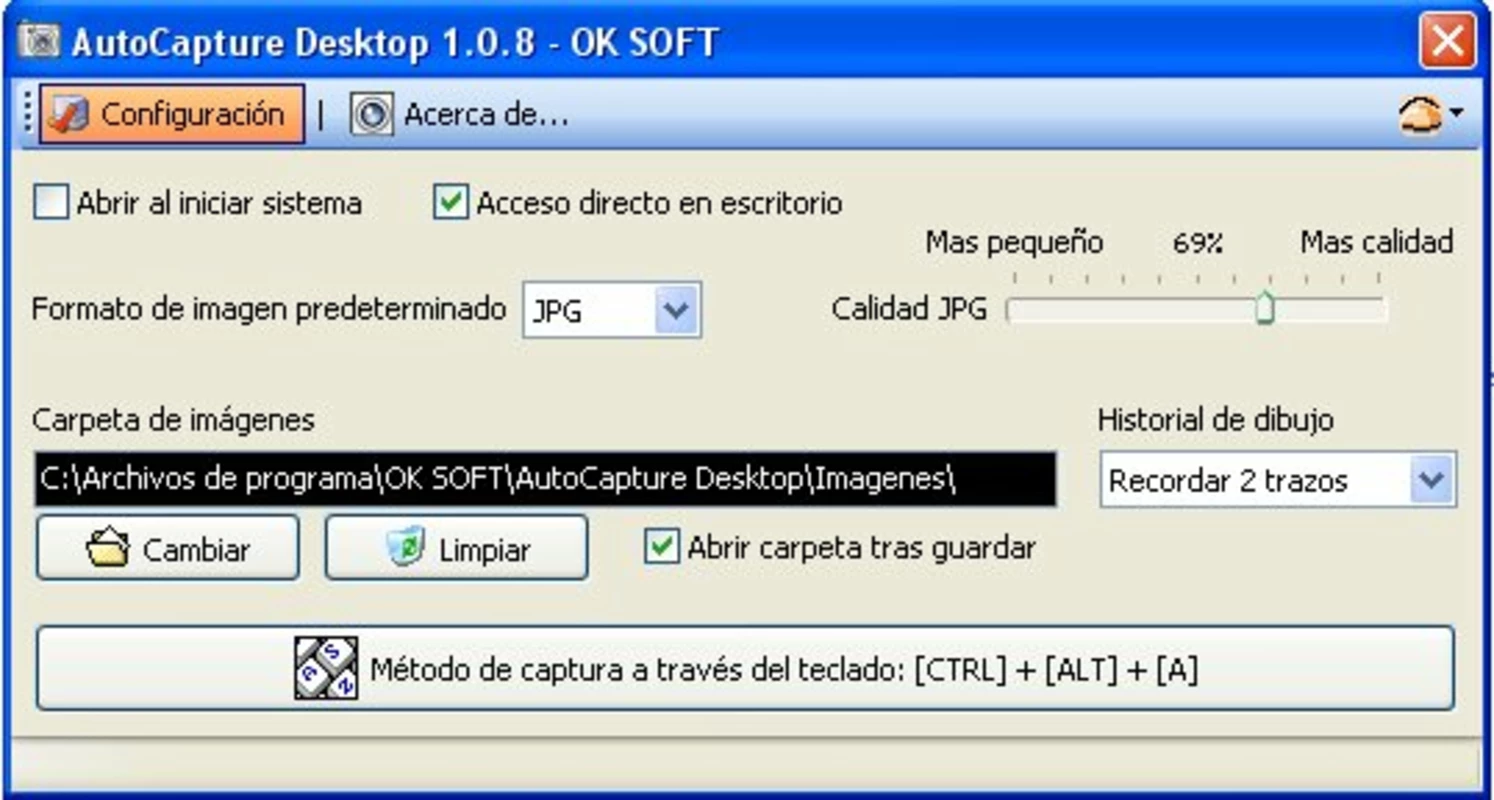Enable Abrir al iniciar sistema checkbox
1494x800 pixels.
(x=50, y=203)
